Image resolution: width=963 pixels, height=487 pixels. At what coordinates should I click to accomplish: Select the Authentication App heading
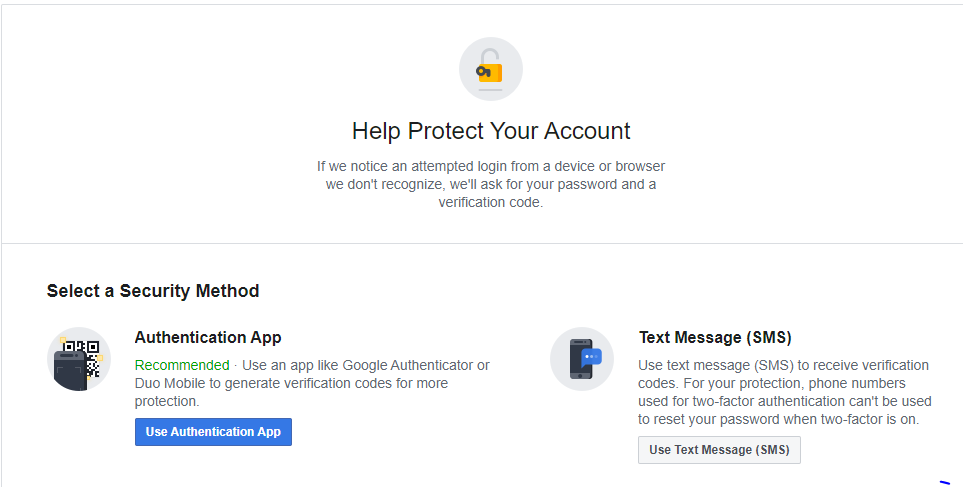tap(208, 337)
